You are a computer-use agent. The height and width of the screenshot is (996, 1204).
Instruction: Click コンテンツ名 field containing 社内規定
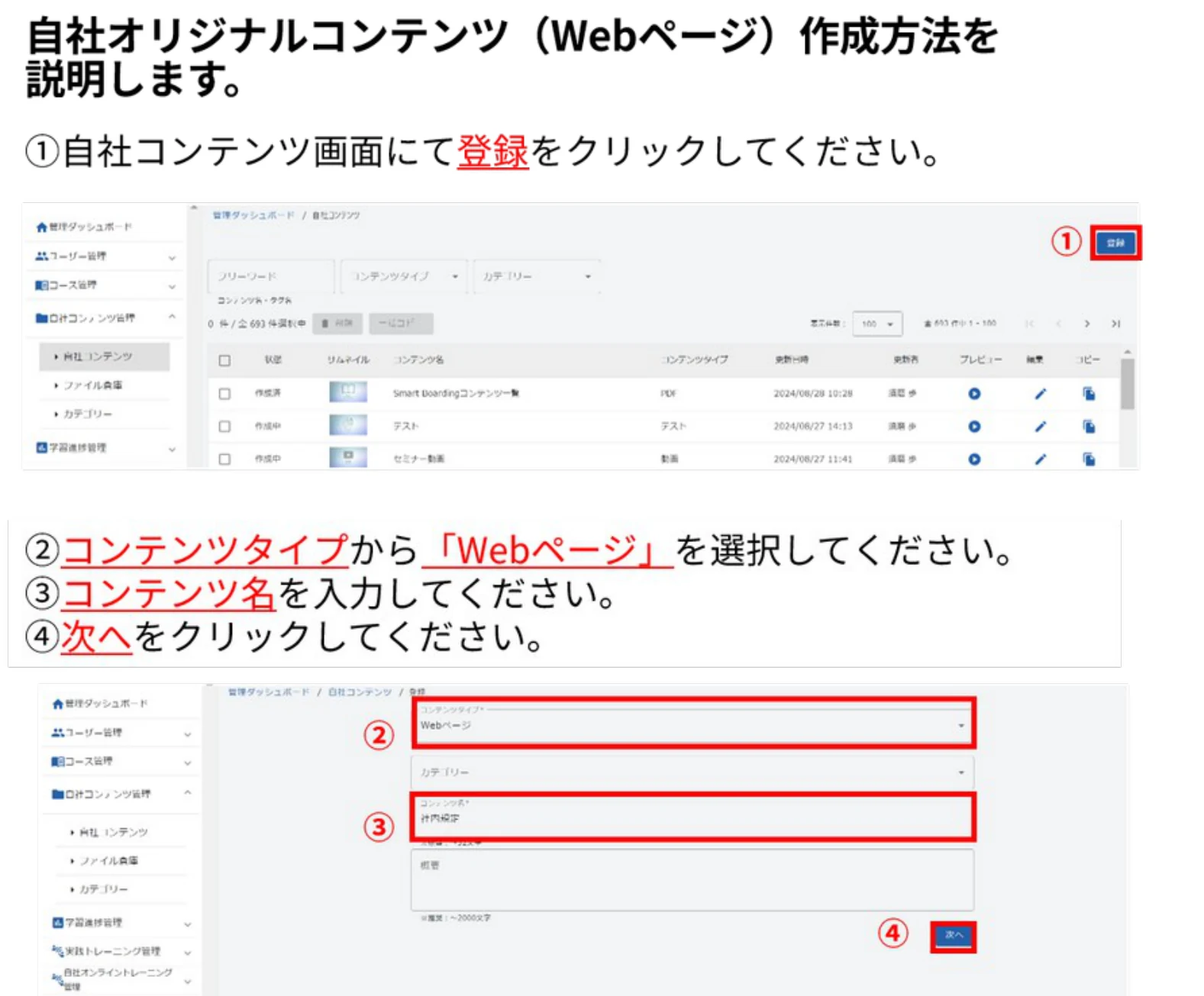coord(692,817)
